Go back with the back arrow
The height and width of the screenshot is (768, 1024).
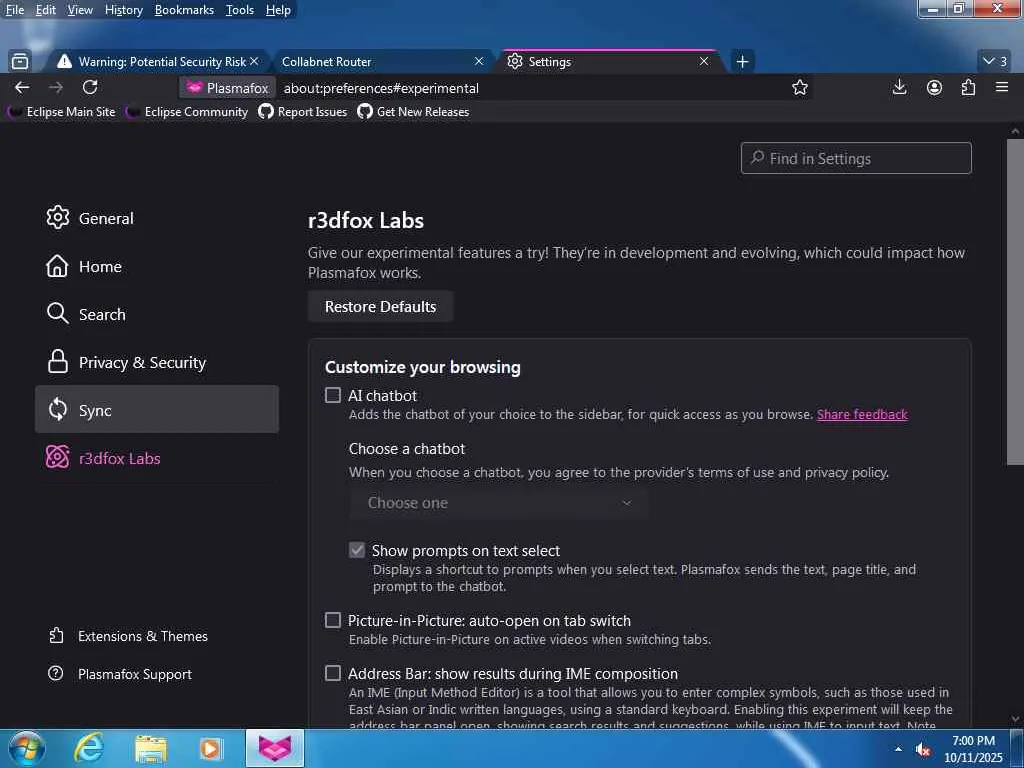22,87
